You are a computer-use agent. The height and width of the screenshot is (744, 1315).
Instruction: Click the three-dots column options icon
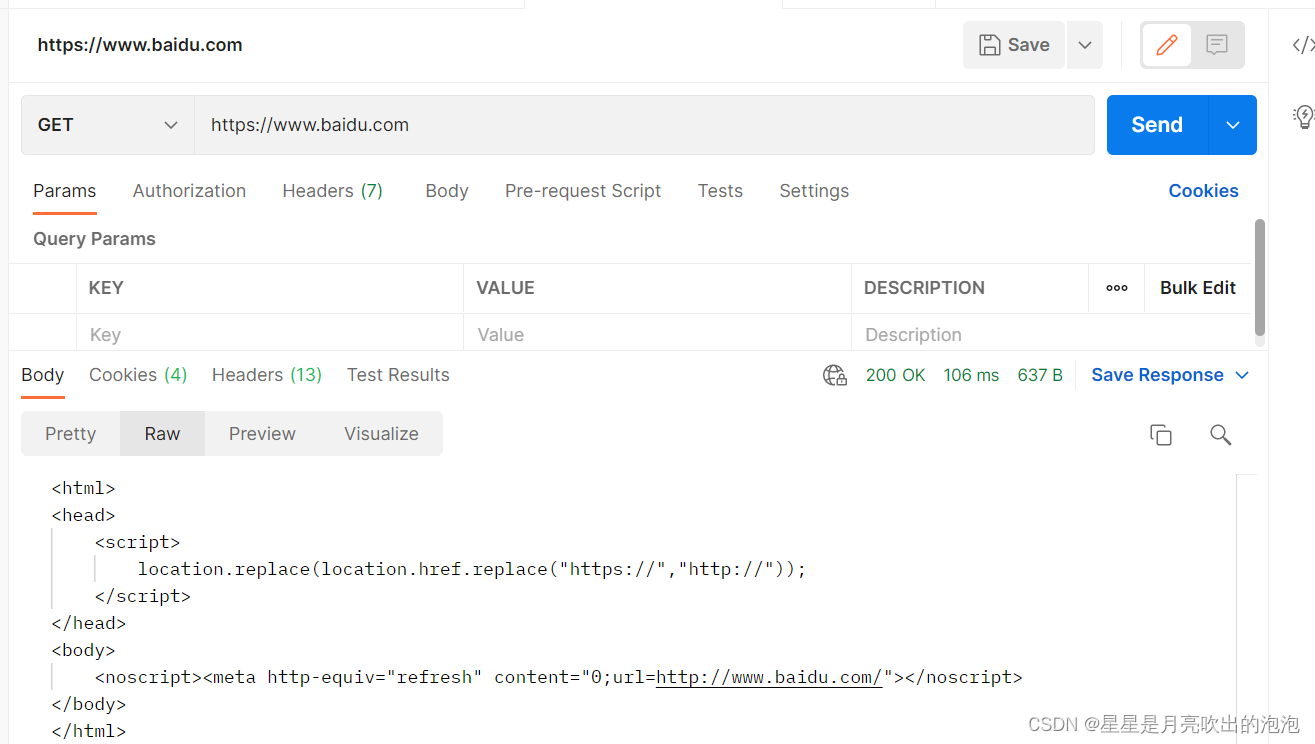click(1117, 288)
